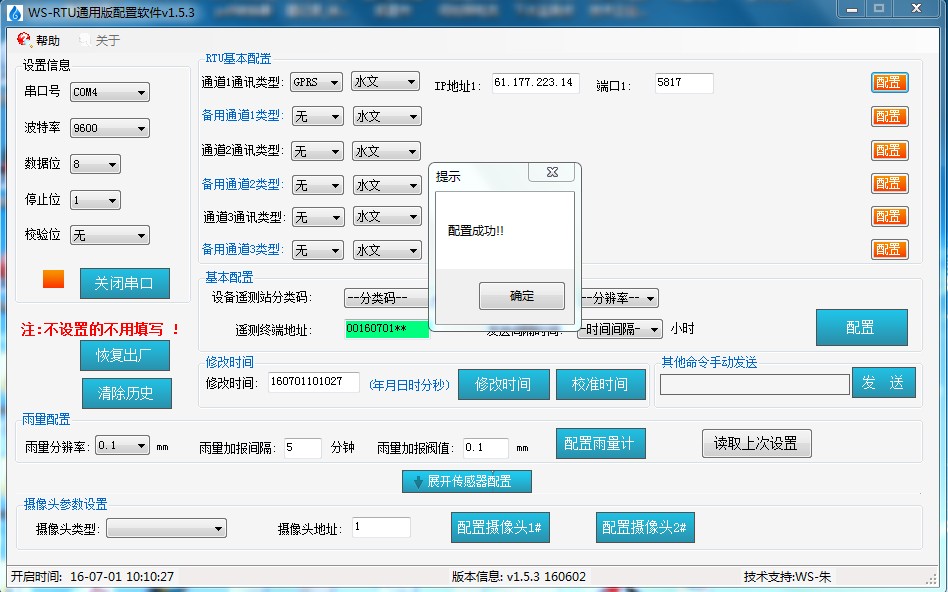
Task: Click the 发送 button
Action: click(883, 382)
